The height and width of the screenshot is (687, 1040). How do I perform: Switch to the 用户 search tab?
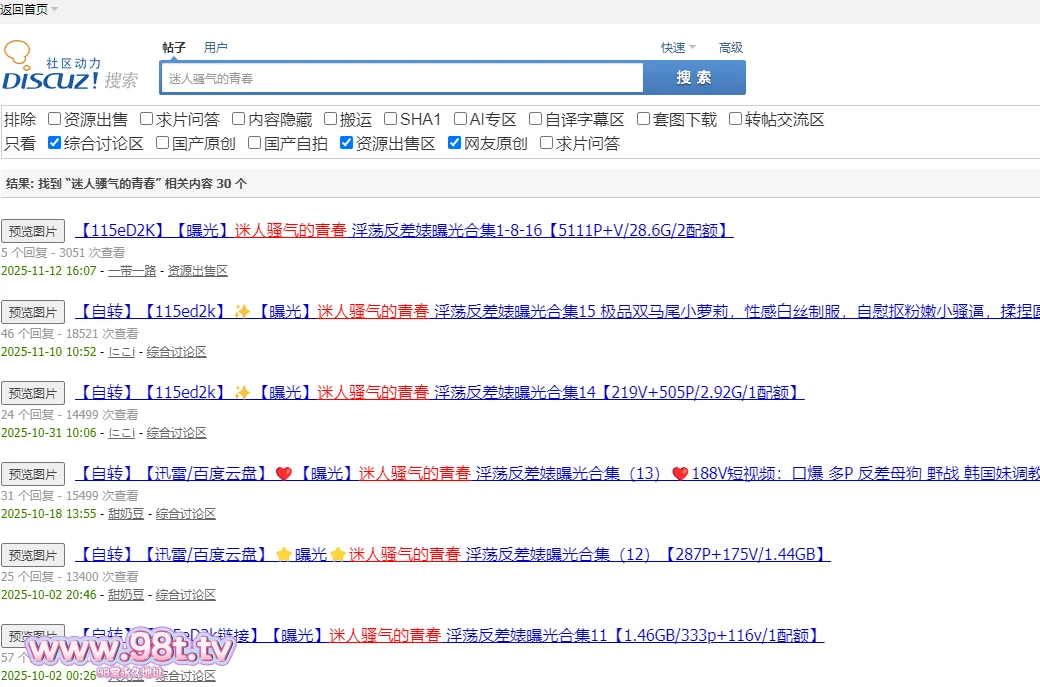[x=215, y=48]
